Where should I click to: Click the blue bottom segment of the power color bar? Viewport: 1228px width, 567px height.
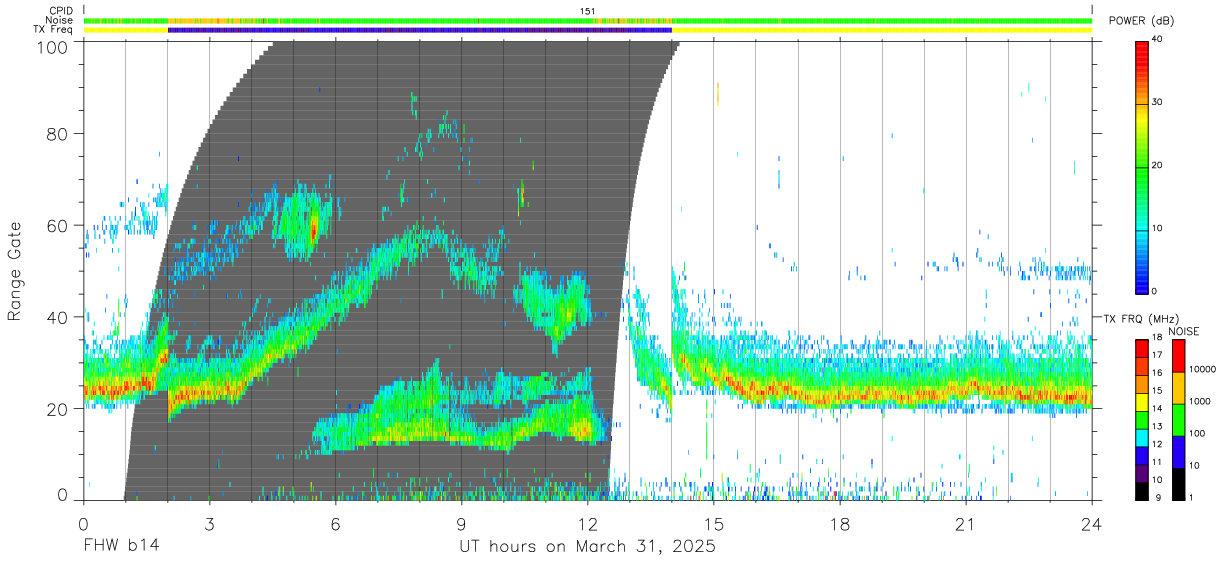pyautogui.click(x=1142, y=276)
